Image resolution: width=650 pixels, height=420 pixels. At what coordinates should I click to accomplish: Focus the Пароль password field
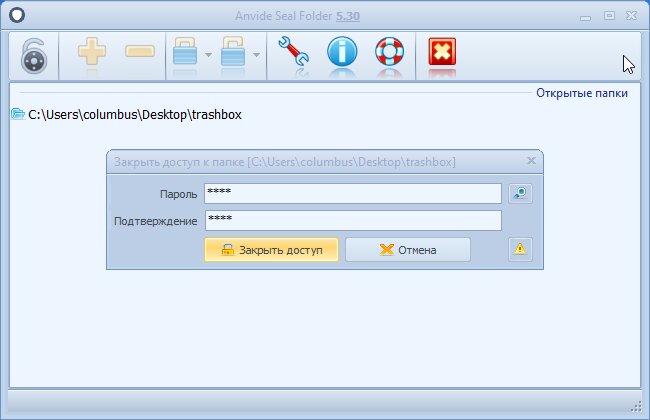pyautogui.click(x=353, y=194)
